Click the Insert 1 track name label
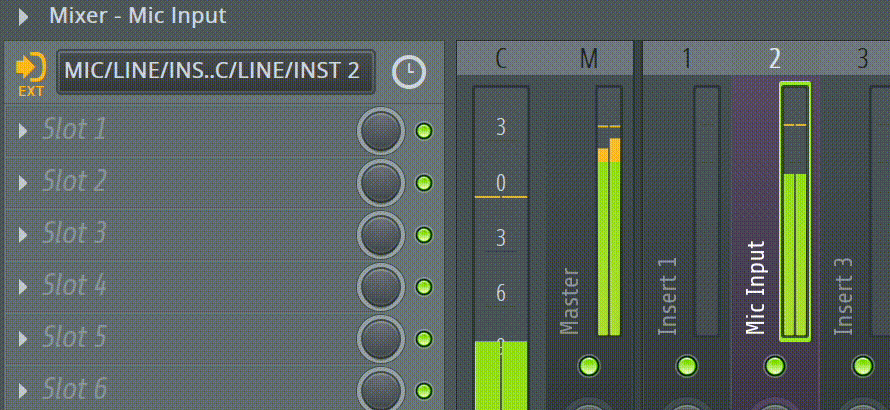The image size is (890, 410). point(668,296)
